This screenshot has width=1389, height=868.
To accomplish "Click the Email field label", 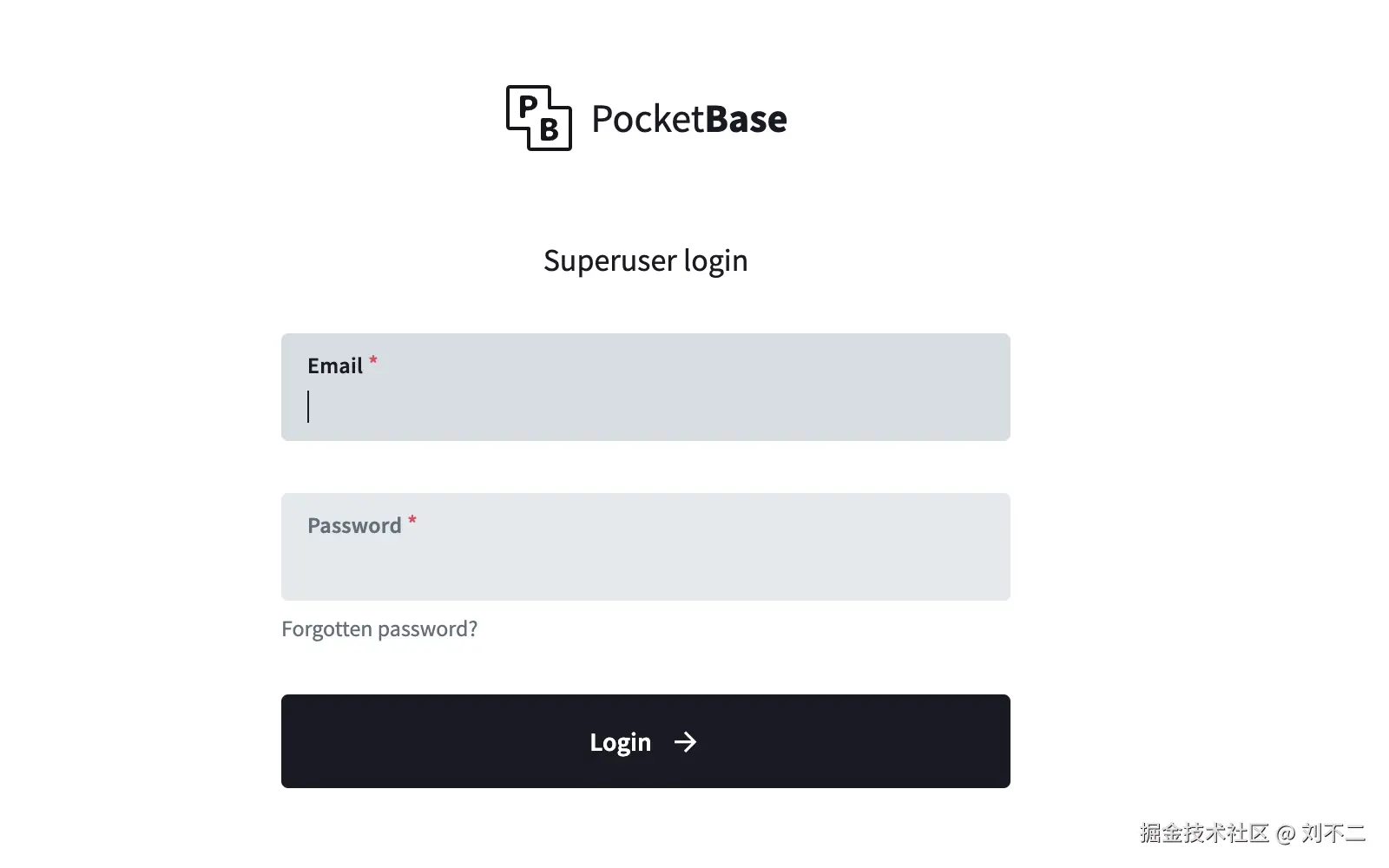I will coord(335,366).
